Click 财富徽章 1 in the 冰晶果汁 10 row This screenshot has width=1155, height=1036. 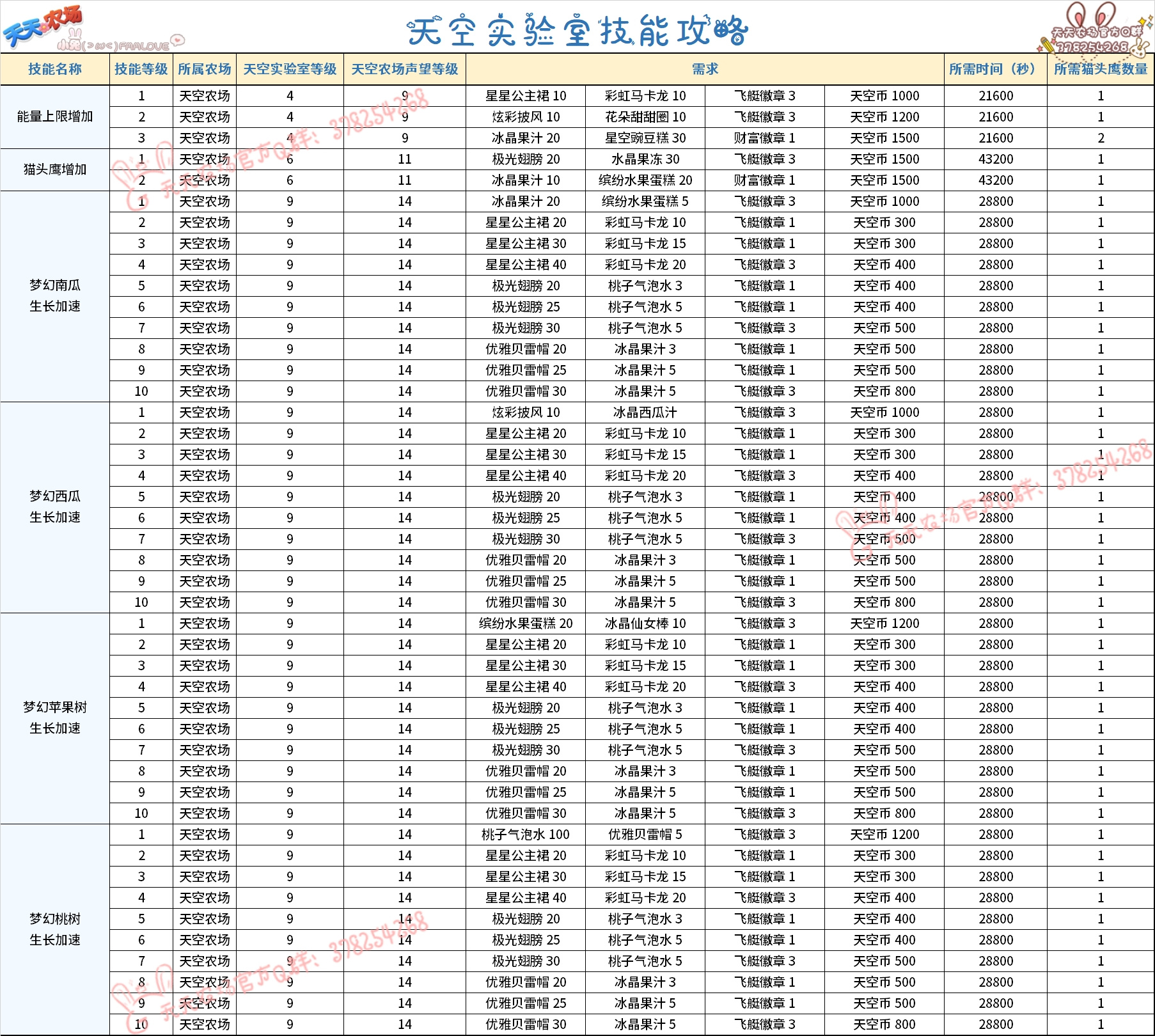765,180
